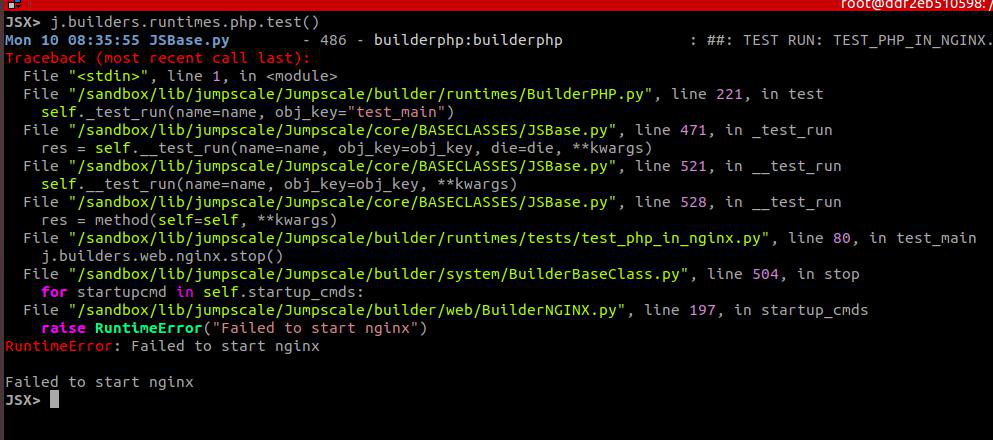Click the code line containing 'die=die'

(347, 149)
